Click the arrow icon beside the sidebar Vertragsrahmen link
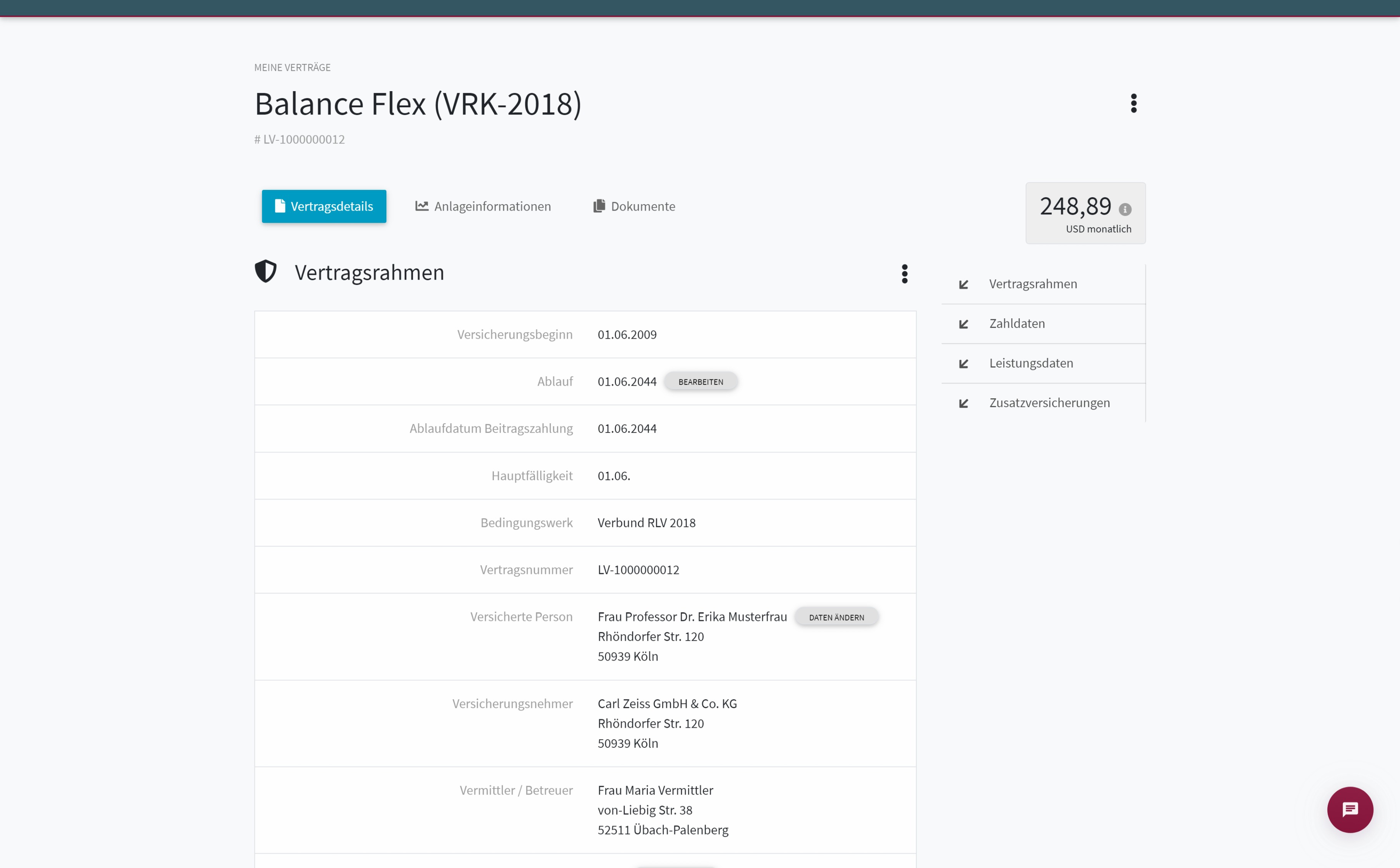 point(963,285)
